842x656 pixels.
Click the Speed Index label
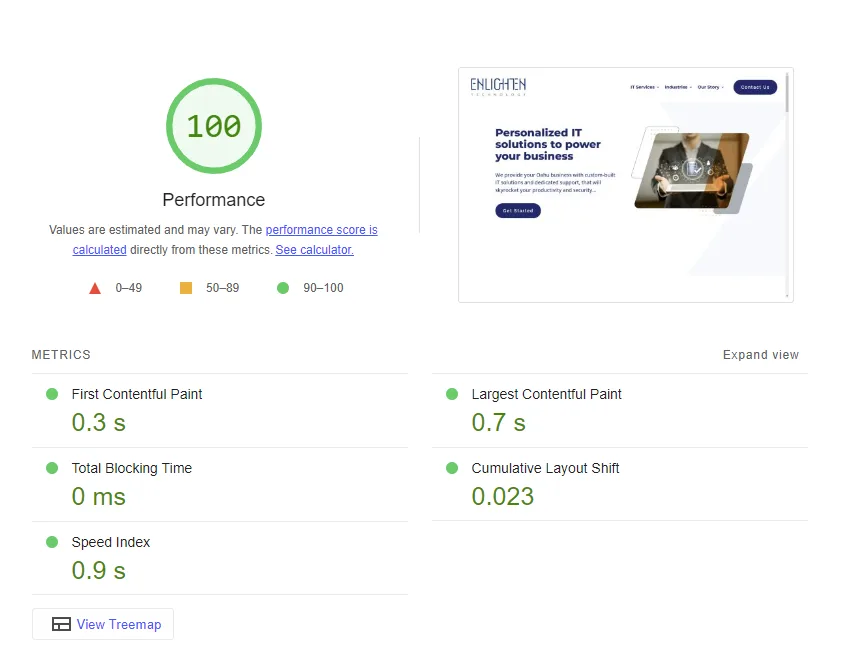(x=111, y=542)
